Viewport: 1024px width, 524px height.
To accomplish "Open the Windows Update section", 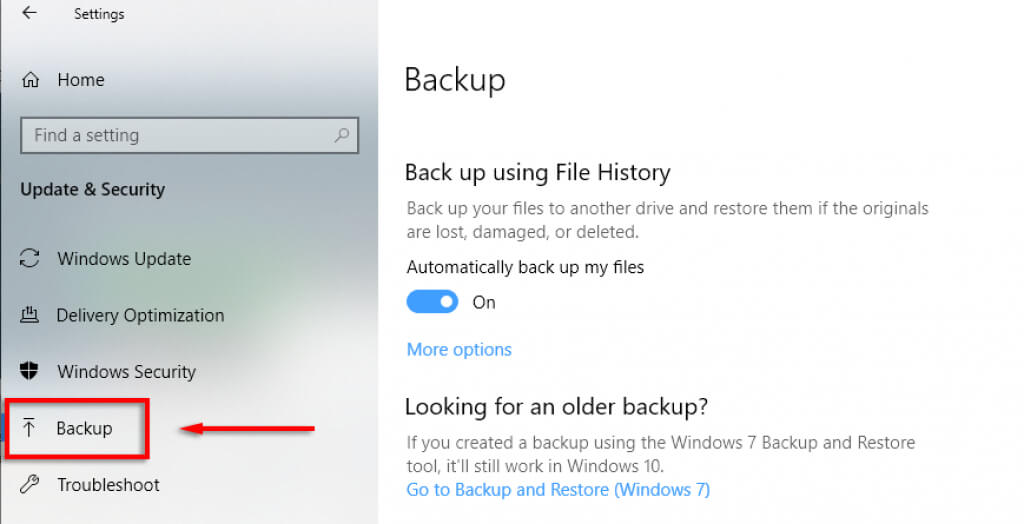I will 124,259.
